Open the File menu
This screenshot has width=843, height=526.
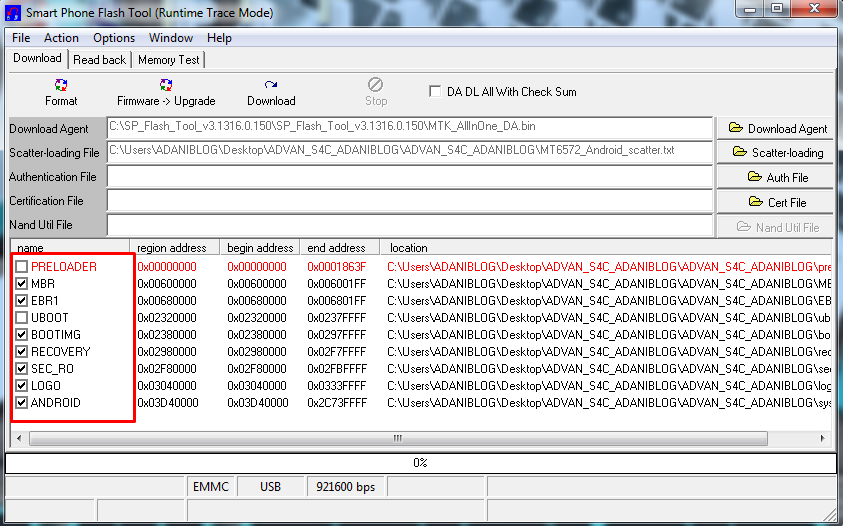click(21, 38)
